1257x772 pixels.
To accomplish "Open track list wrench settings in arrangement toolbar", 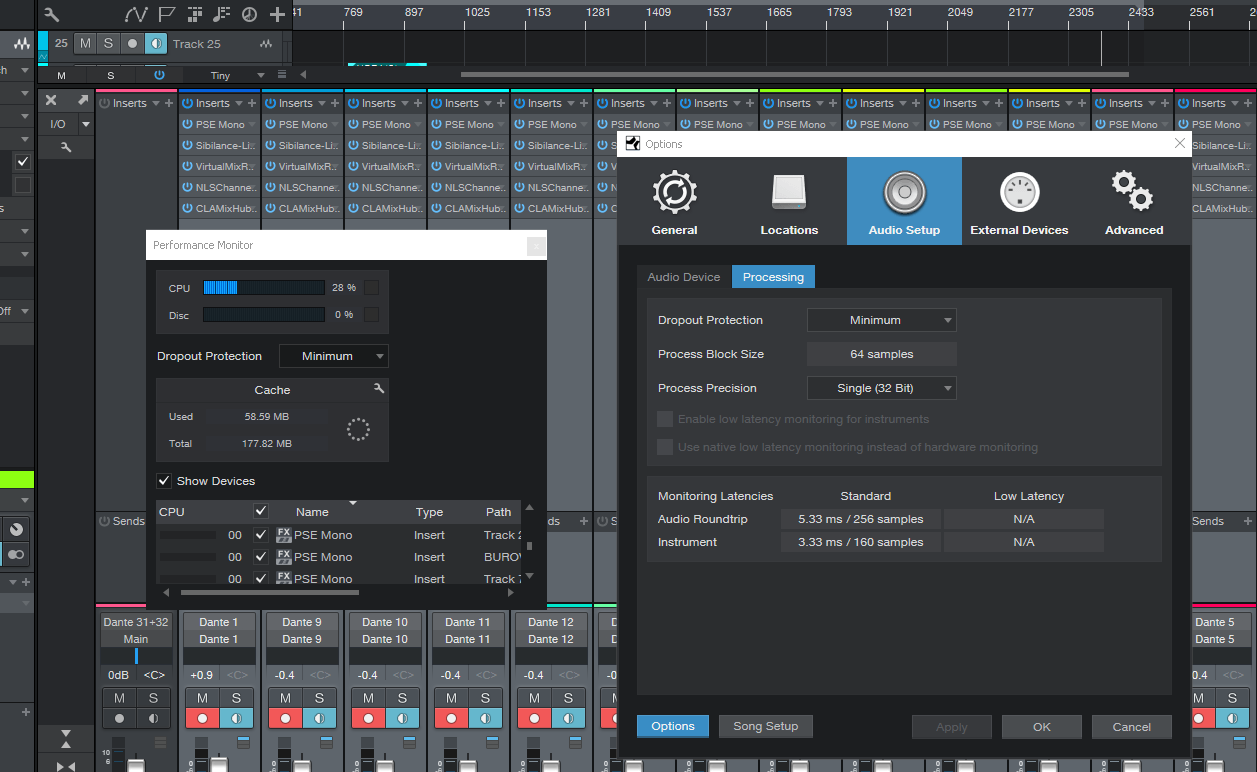I will pos(52,14).
